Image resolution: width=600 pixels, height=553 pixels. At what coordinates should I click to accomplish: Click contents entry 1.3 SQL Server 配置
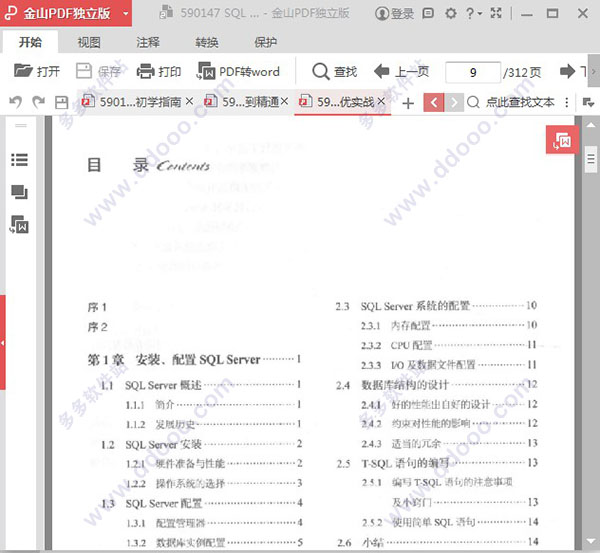pos(202,503)
